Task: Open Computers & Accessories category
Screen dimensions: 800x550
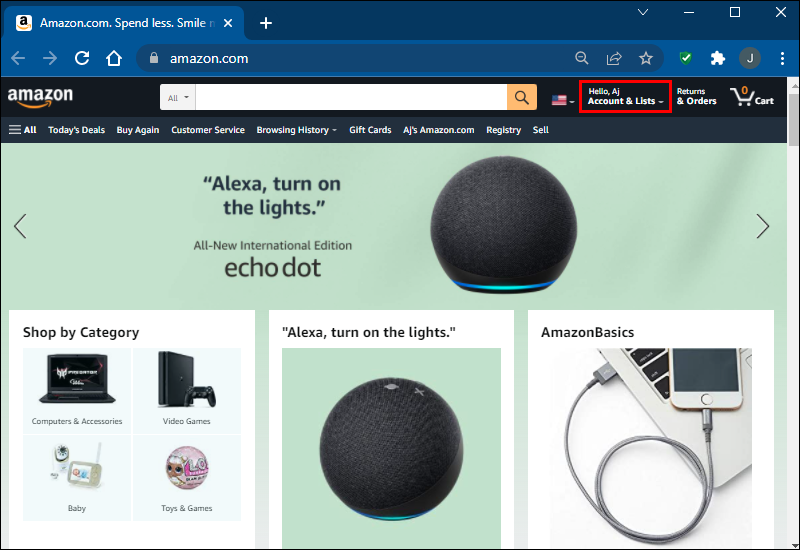Action: [77, 391]
